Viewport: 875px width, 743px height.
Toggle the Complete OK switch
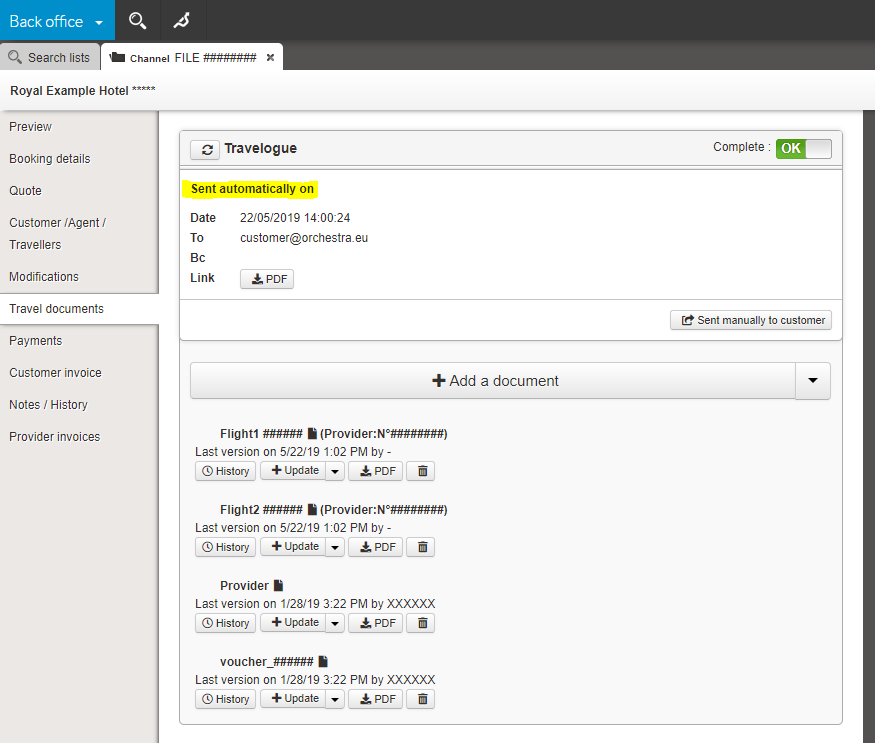pyautogui.click(x=803, y=148)
